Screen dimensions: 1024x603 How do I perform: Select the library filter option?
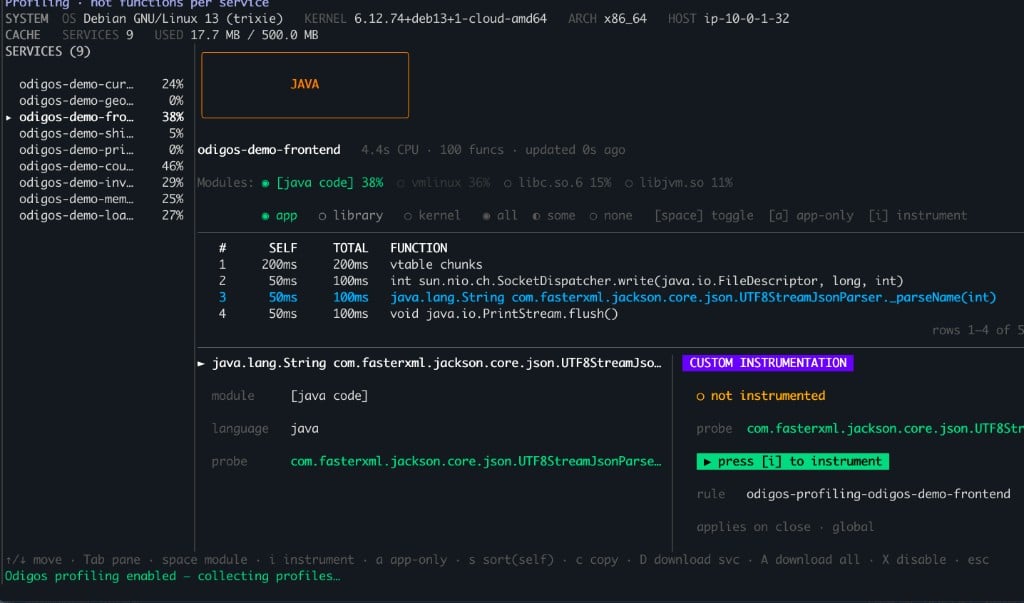[351, 216]
